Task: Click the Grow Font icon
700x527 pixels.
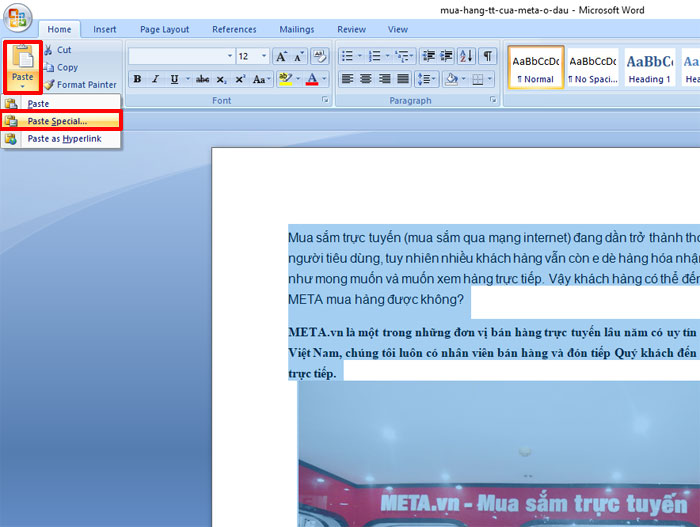Action: pos(281,57)
